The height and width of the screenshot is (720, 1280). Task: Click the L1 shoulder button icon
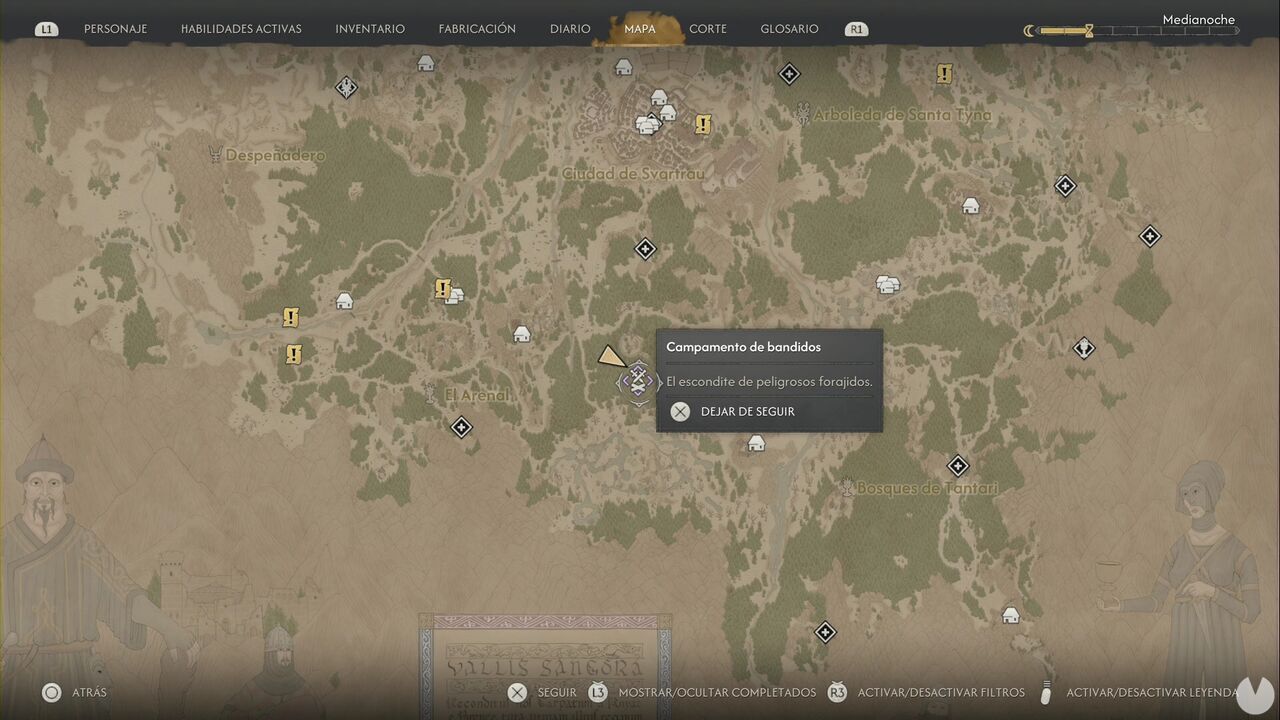point(46,29)
